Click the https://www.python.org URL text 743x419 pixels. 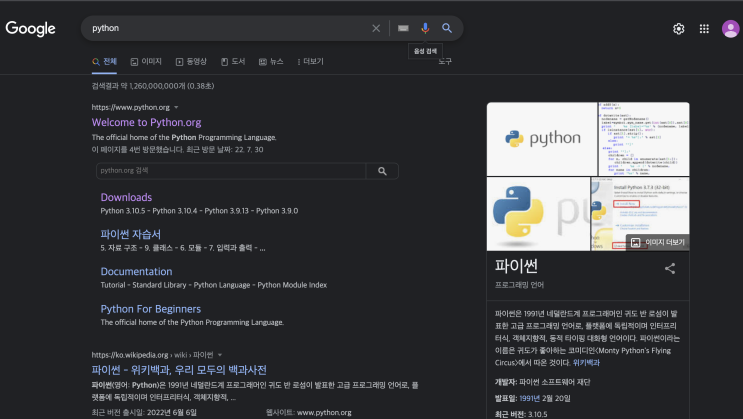pyautogui.click(x=131, y=108)
